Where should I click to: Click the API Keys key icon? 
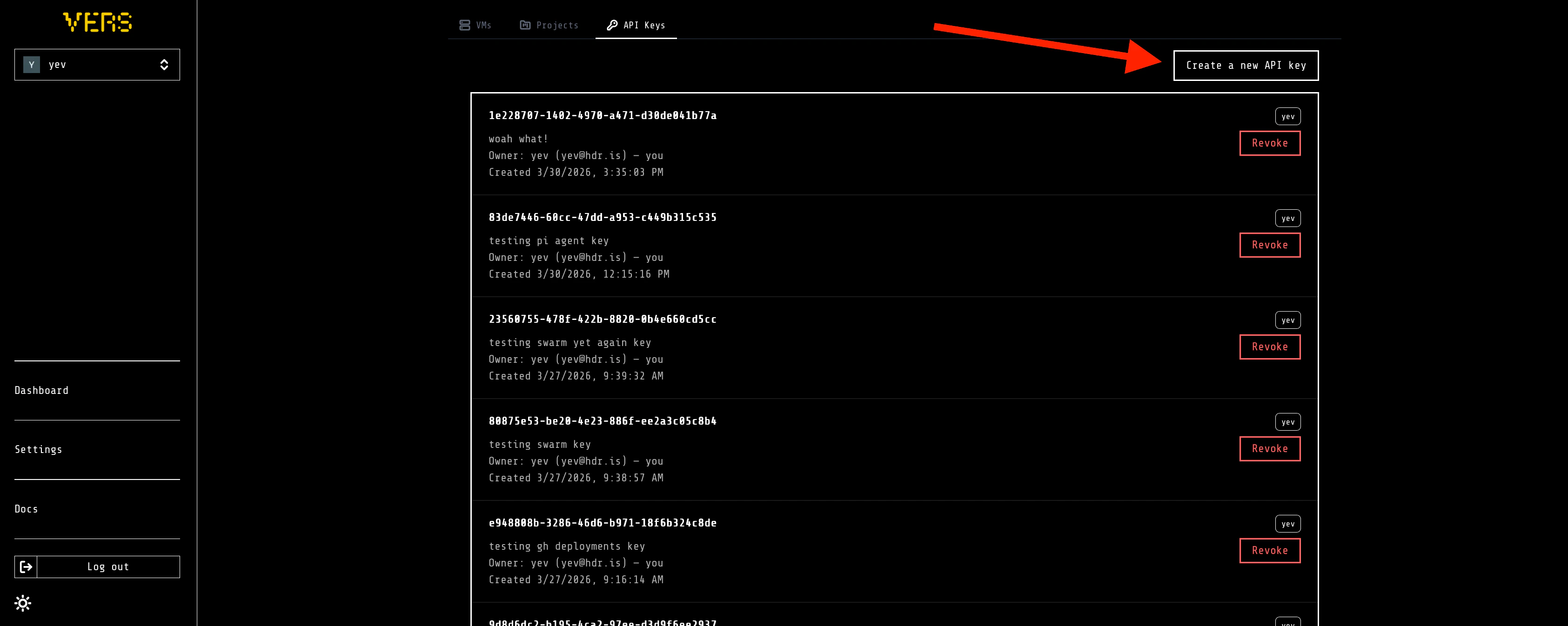point(612,25)
